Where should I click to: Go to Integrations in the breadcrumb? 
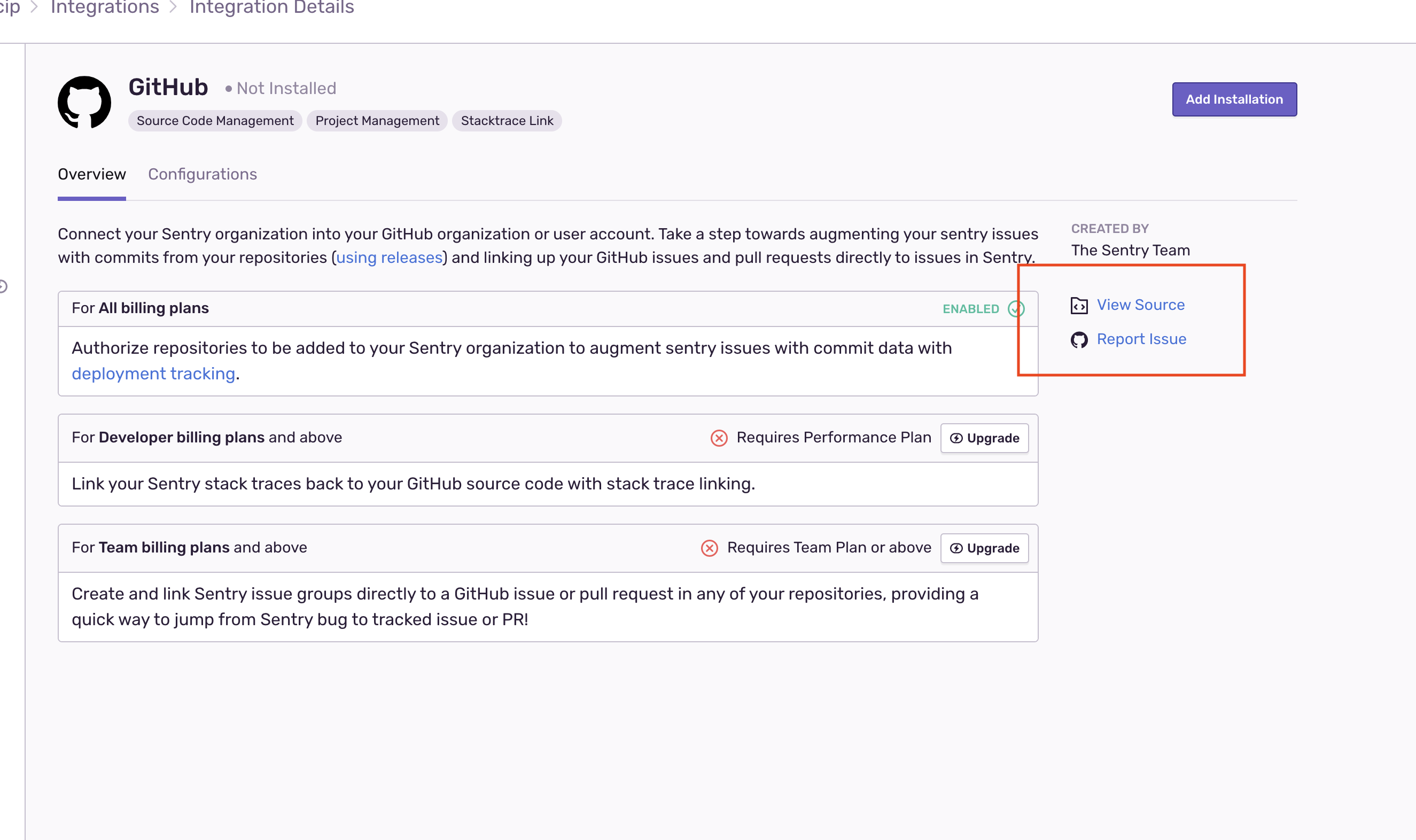(105, 7)
